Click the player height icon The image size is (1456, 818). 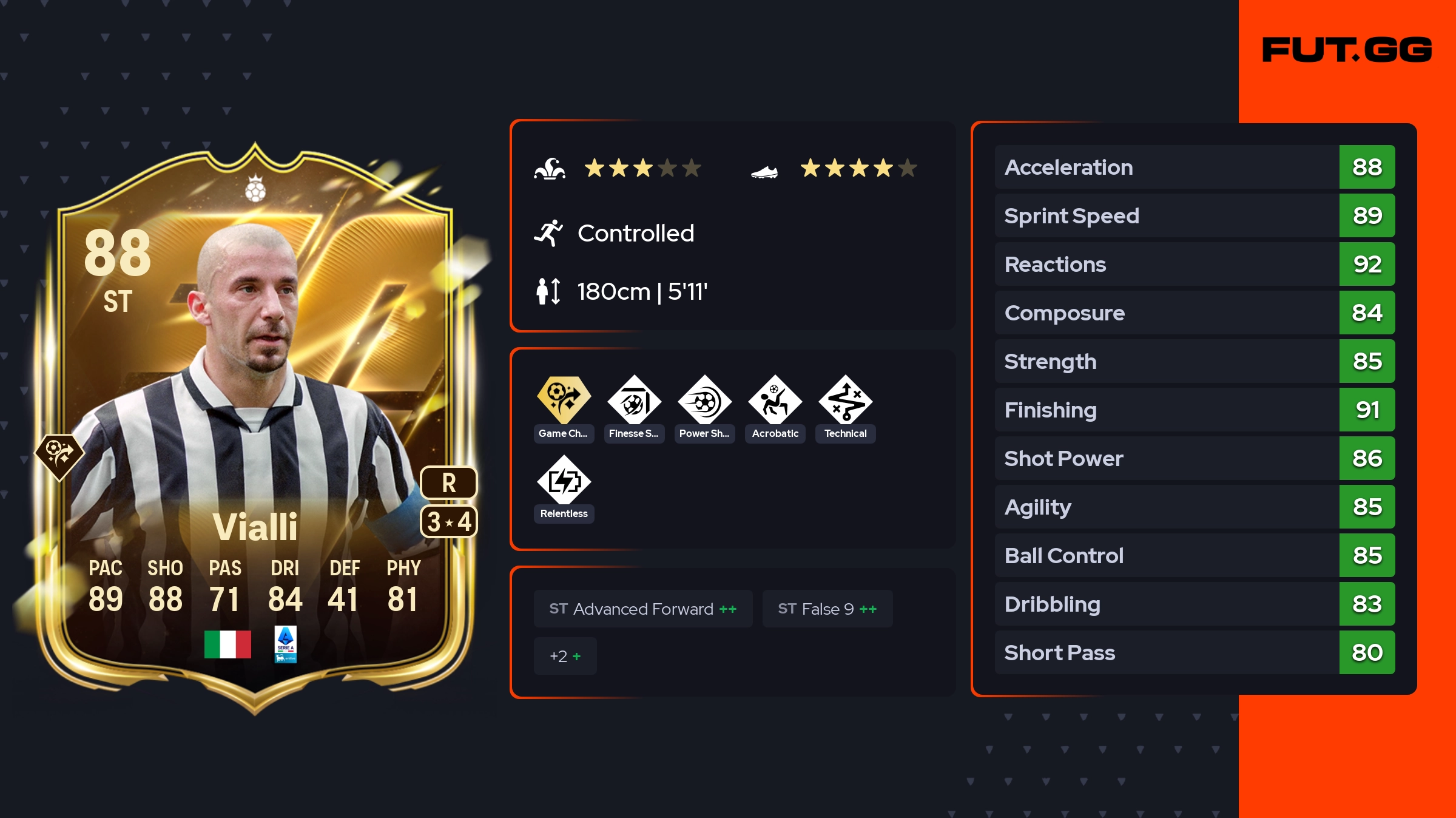(548, 291)
